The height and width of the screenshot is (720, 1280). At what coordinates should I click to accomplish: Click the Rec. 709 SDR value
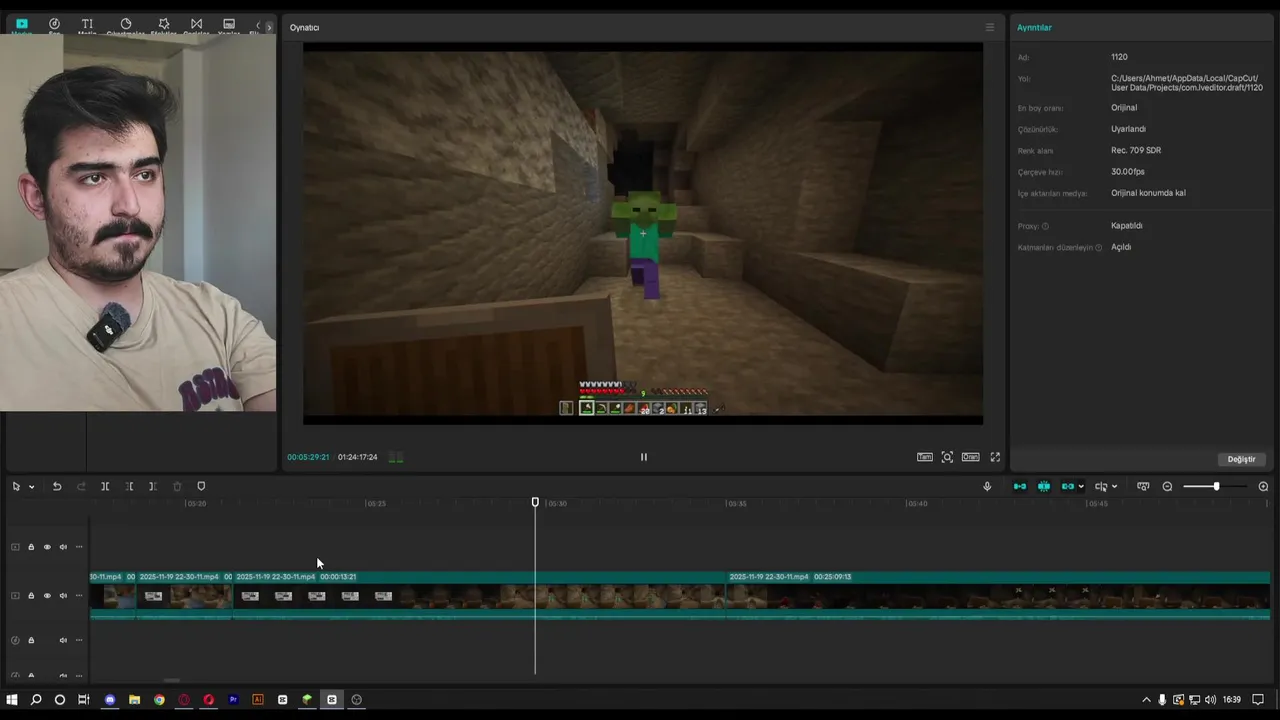tap(1136, 150)
